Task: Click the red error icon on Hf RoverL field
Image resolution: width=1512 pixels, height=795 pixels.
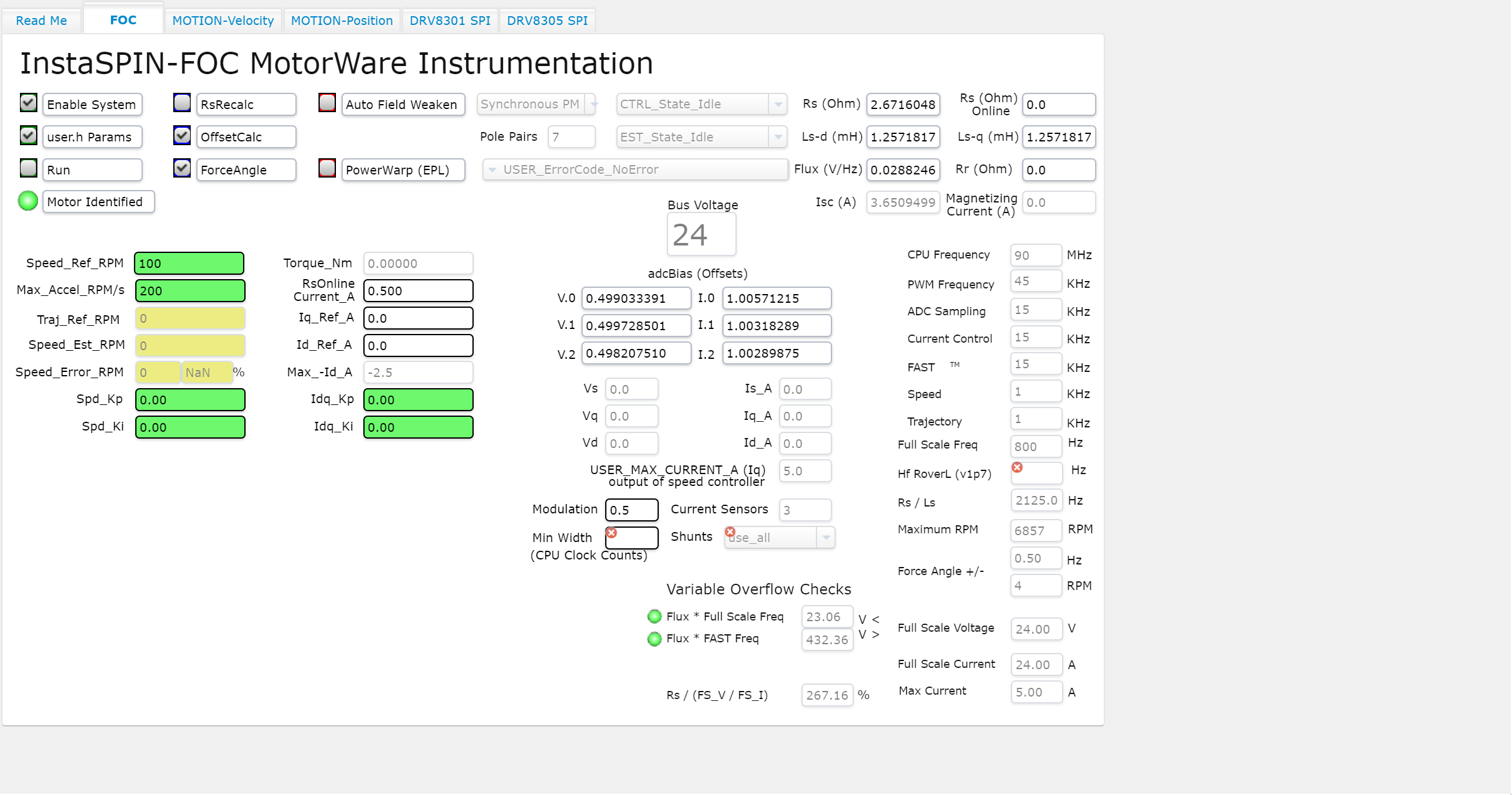Action: point(1017,467)
